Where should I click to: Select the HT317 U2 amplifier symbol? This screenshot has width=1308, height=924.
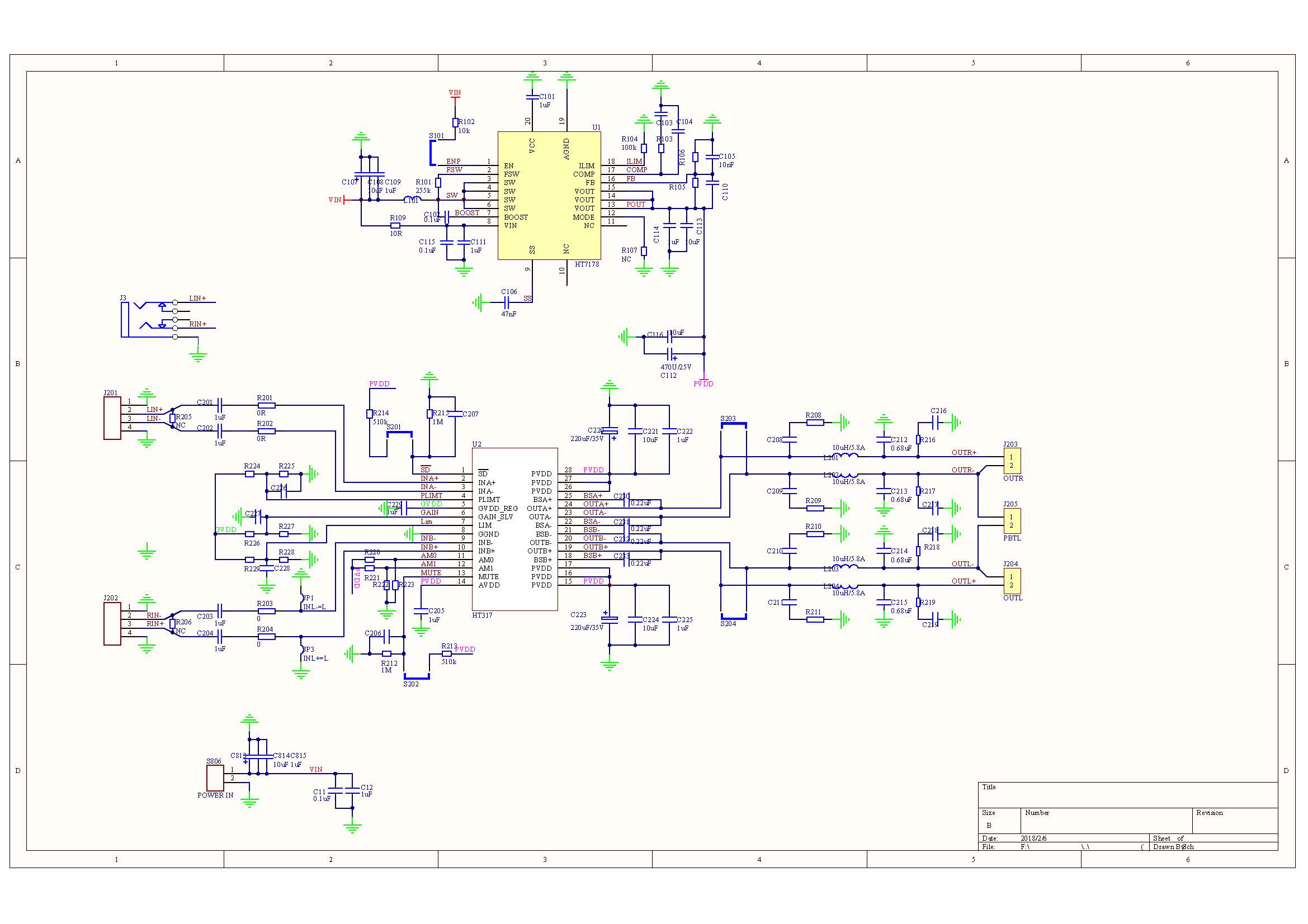[x=514, y=529]
